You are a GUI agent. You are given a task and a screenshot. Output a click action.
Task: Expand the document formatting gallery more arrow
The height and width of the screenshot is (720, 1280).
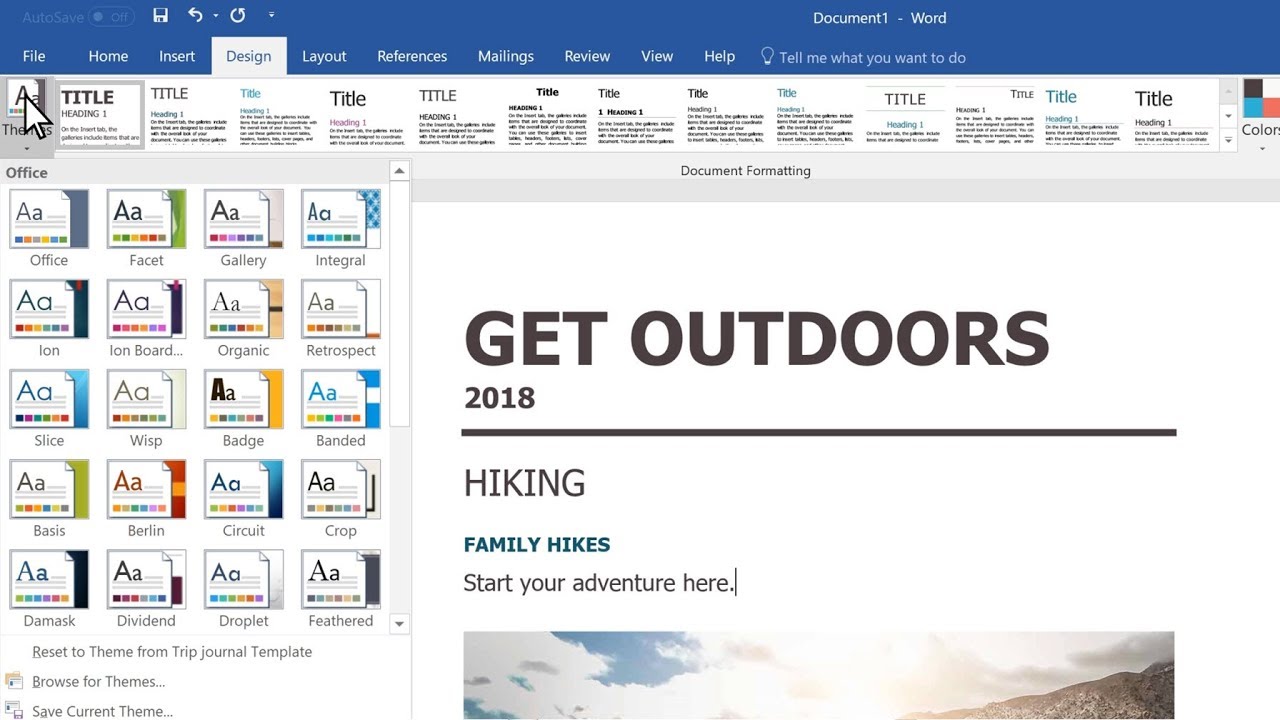[1228, 141]
